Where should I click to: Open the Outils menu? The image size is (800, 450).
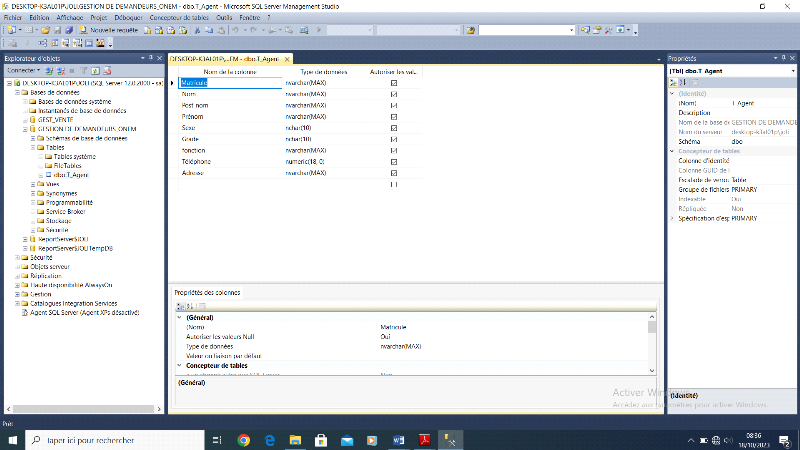click(x=223, y=17)
